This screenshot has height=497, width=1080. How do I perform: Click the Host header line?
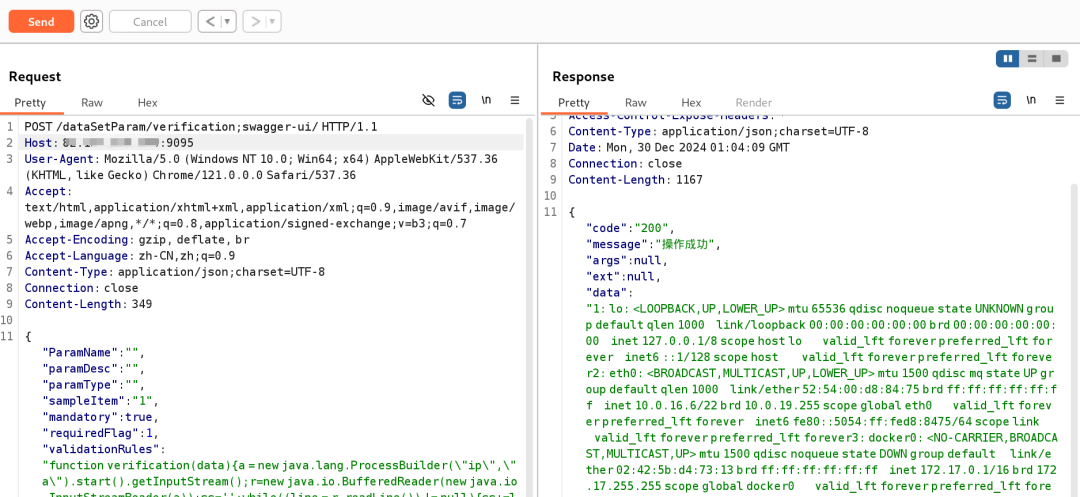point(109,142)
